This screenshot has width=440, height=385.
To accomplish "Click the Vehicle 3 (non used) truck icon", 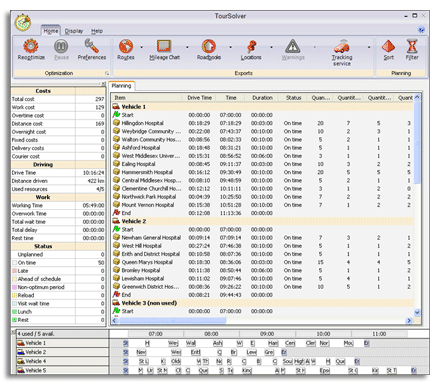I will pyautogui.click(x=116, y=303).
